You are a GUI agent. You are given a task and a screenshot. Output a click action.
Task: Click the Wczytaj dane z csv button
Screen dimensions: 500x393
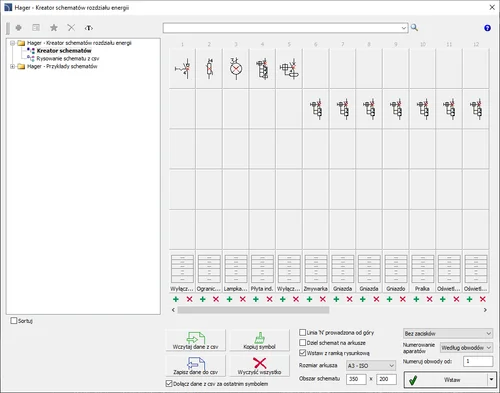(195, 340)
